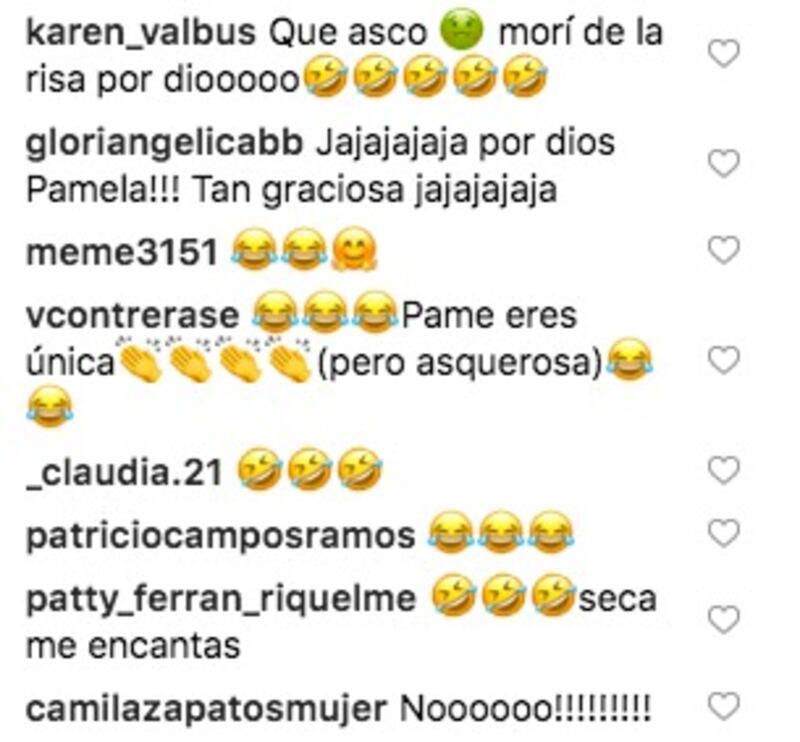Tap the heart next to meme3151's comment

pyautogui.click(x=724, y=251)
